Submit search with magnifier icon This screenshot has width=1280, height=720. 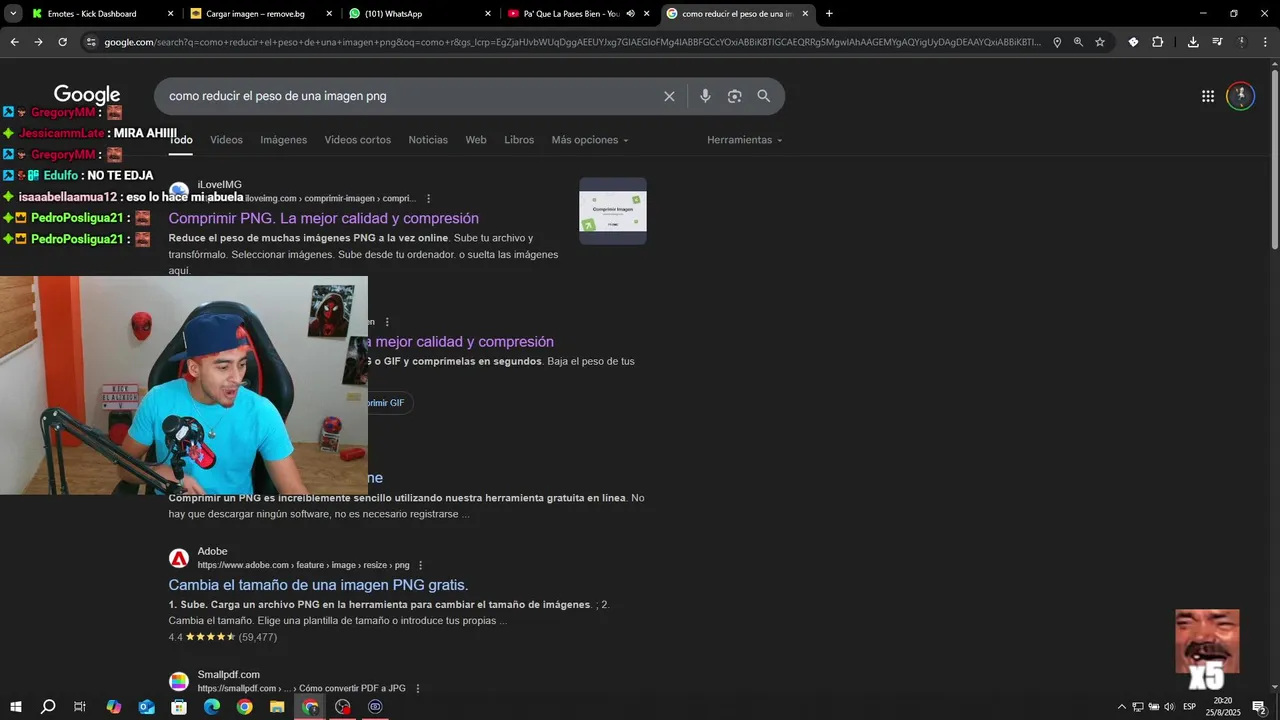click(764, 96)
